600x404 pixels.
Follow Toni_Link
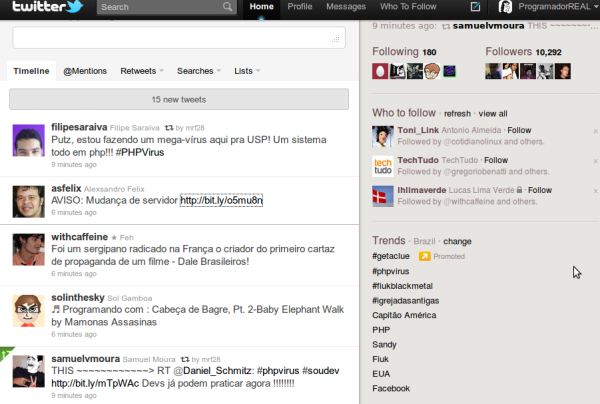(519, 130)
